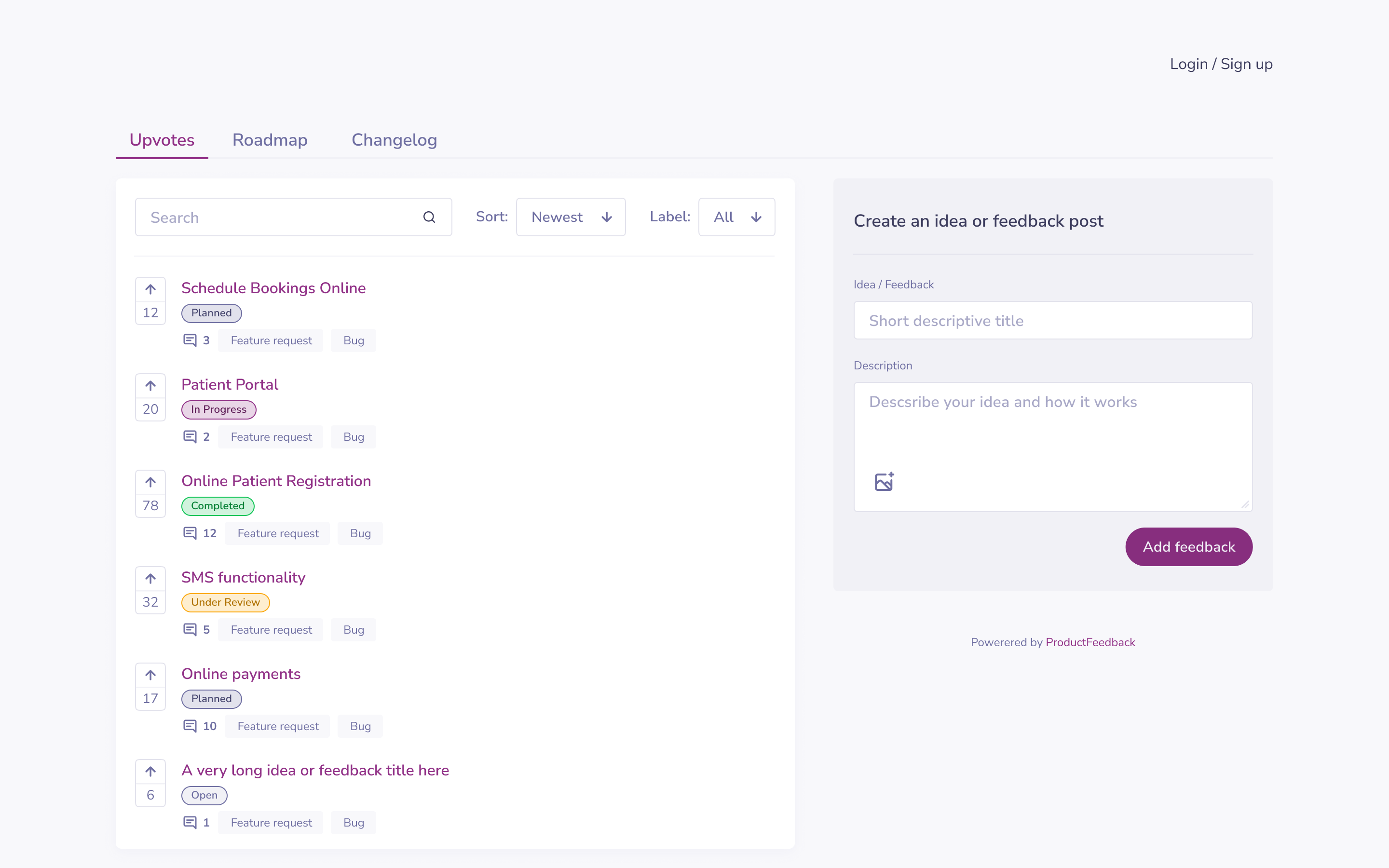Open comments icon for very long idea post
The width and height of the screenshot is (1389, 868).
[190, 823]
